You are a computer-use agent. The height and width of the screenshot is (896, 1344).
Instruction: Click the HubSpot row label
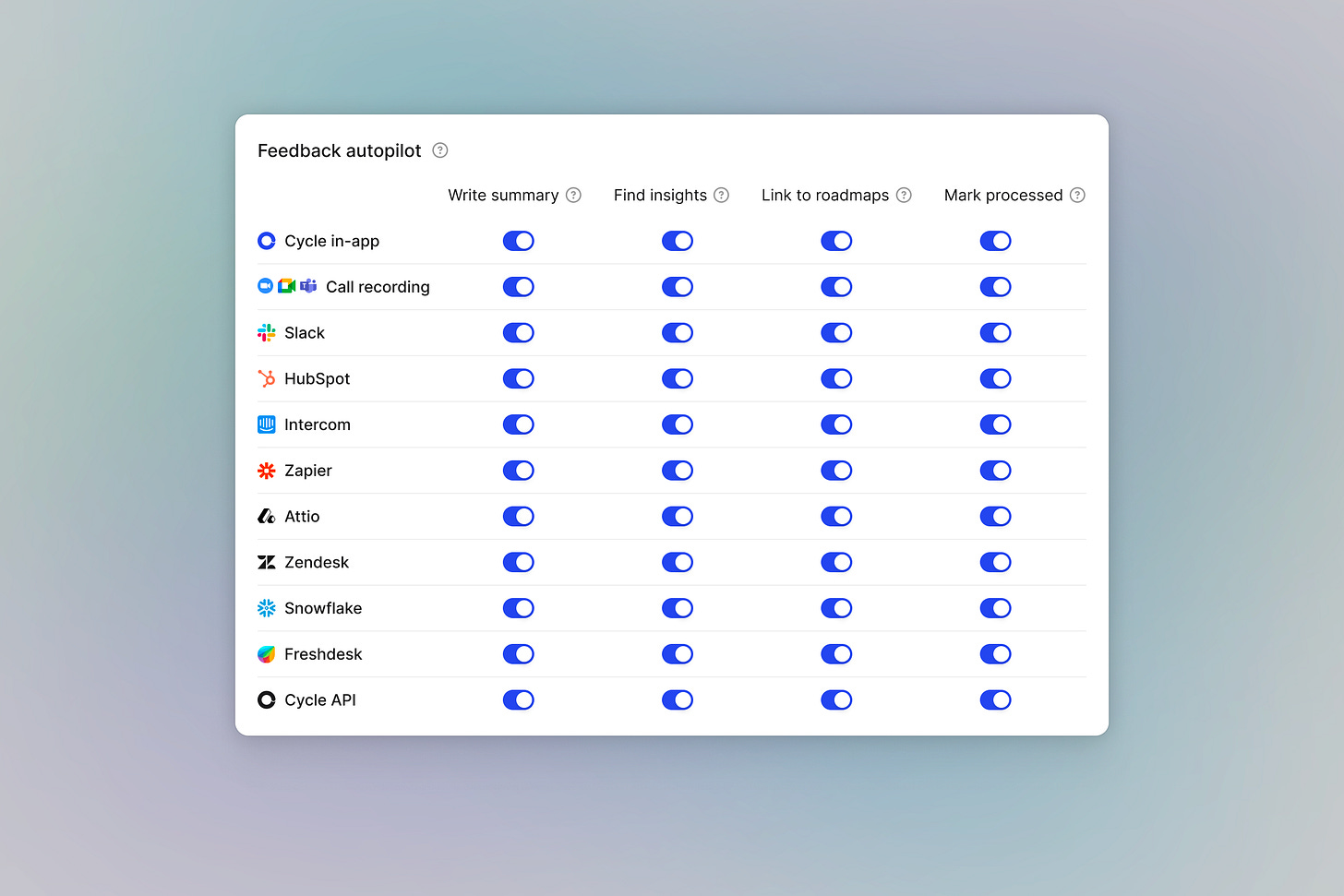click(x=317, y=379)
